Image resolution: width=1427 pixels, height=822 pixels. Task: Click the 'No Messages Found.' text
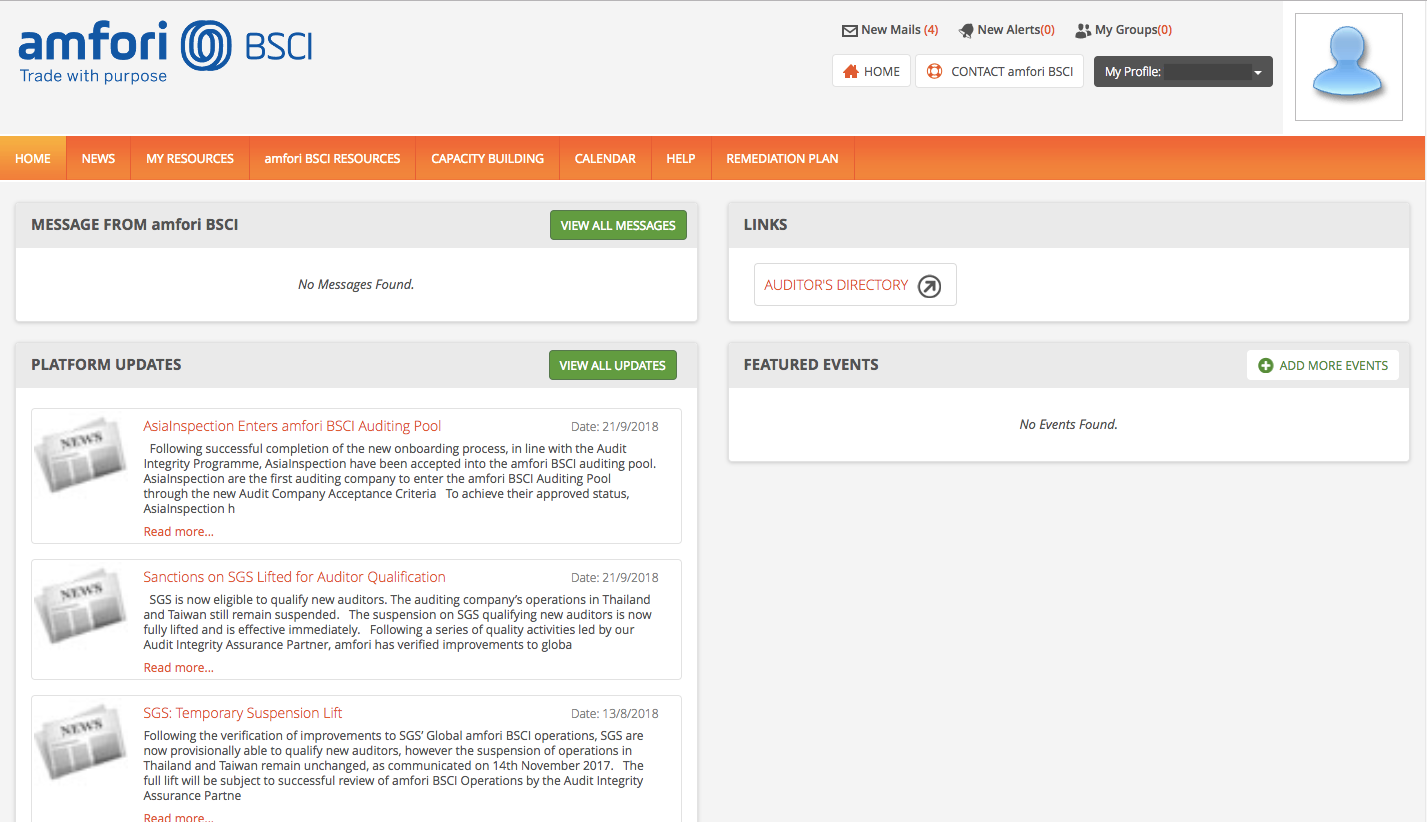tap(356, 285)
